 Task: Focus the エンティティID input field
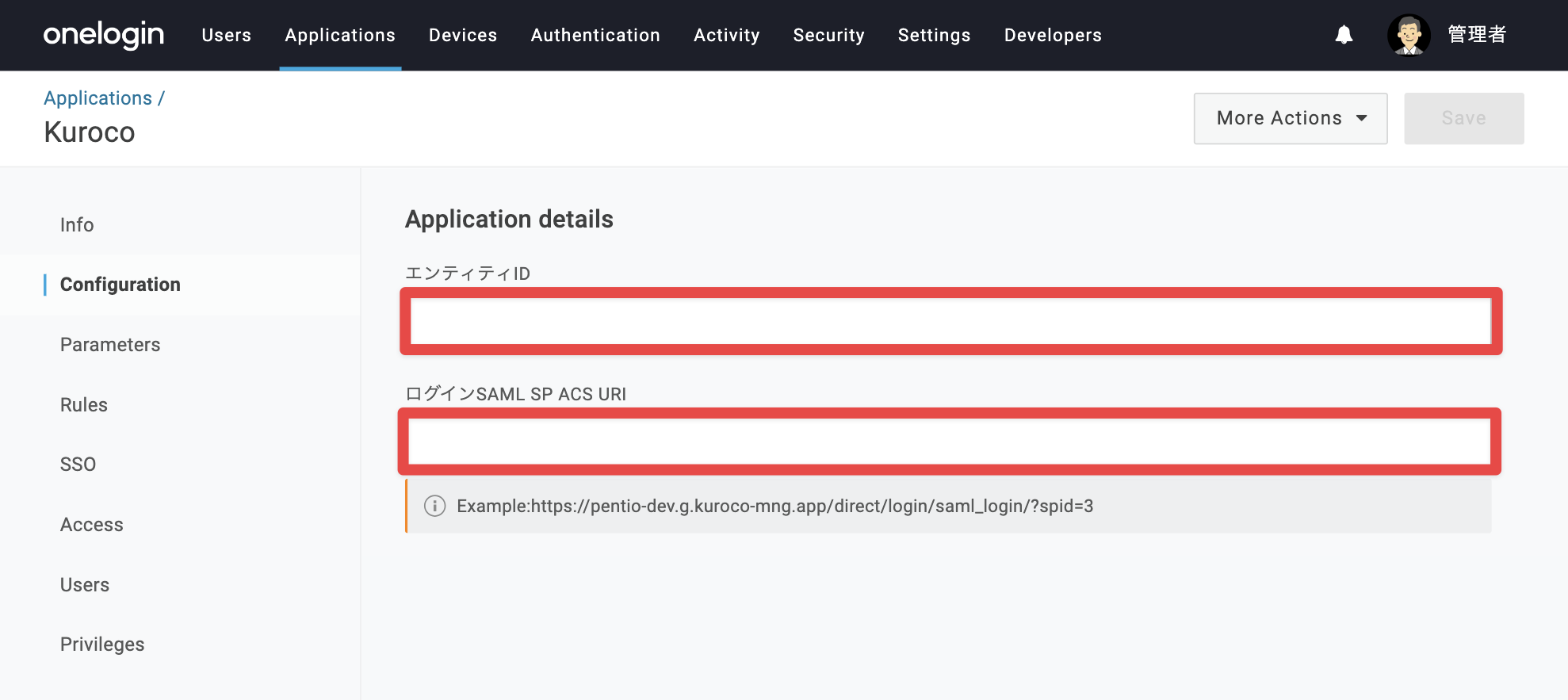tap(950, 321)
